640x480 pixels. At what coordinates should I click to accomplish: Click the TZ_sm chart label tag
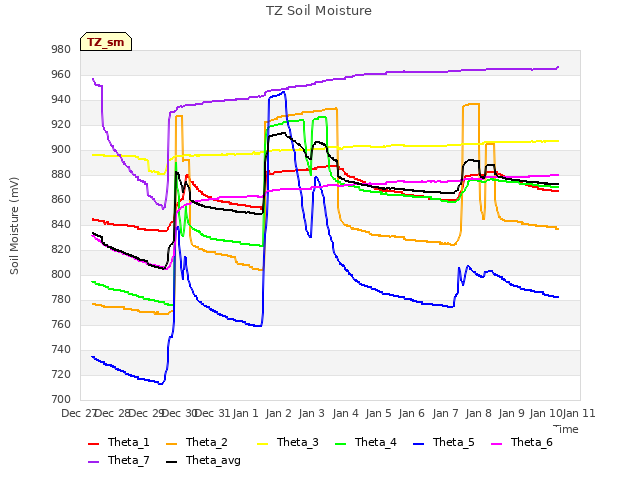tap(106, 42)
